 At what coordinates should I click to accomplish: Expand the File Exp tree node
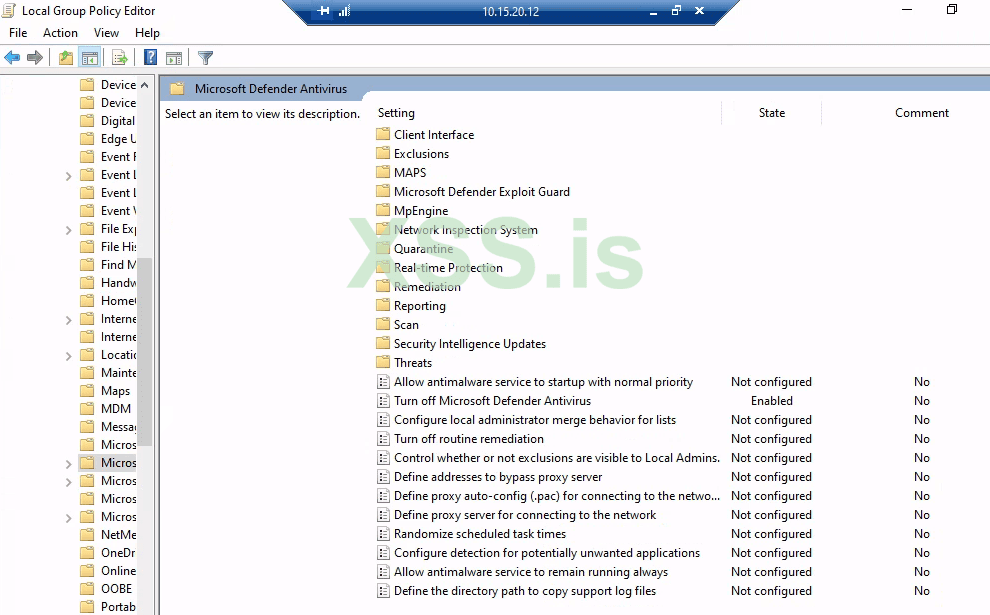tap(68, 230)
